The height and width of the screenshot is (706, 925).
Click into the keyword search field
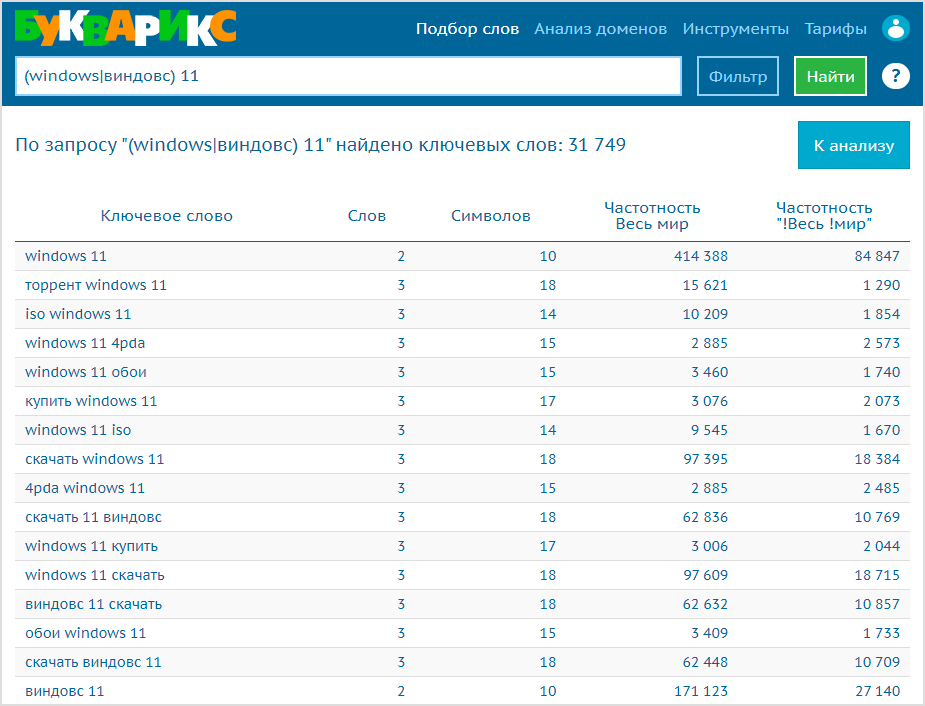click(x=348, y=76)
